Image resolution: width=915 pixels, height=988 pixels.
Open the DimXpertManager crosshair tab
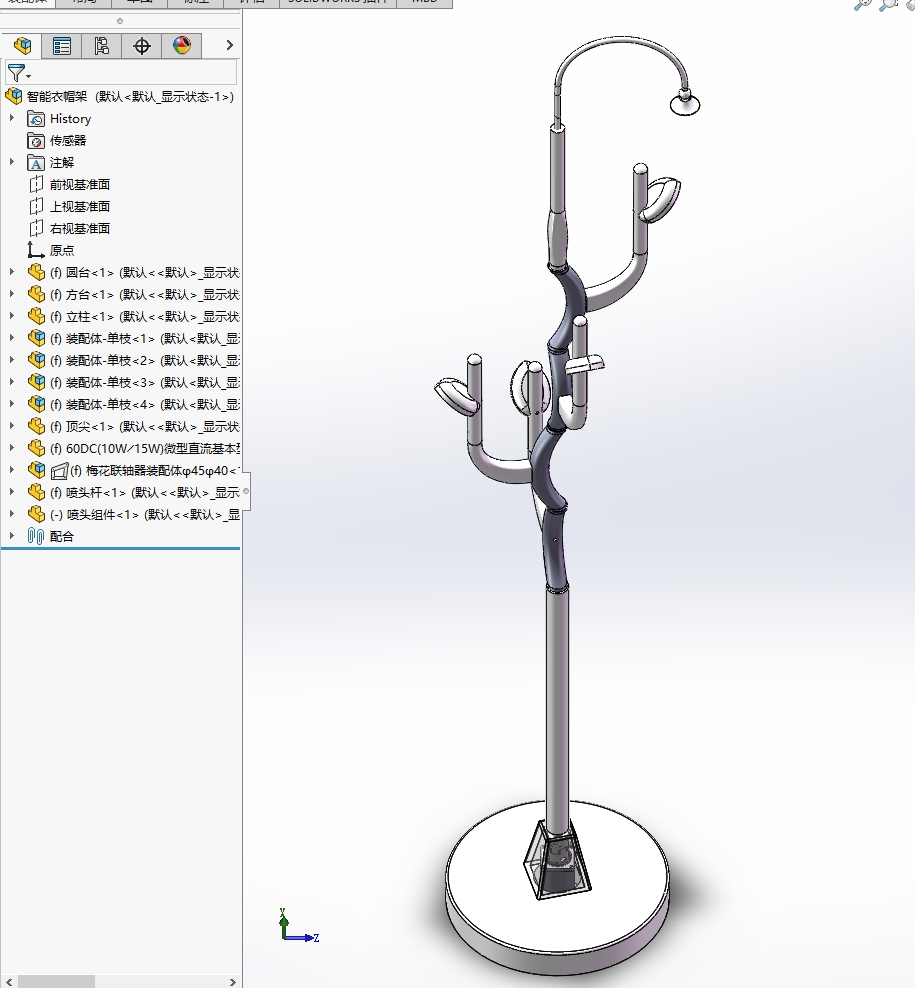tap(142, 45)
